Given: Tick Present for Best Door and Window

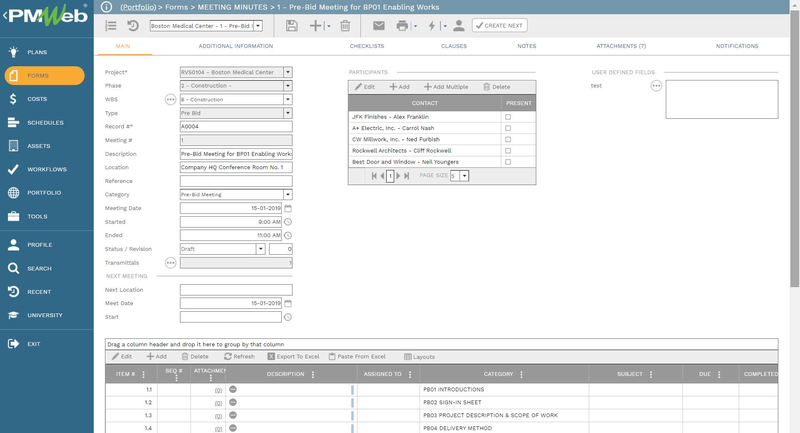Looking at the screenshot, I should [x=508, y=161].
